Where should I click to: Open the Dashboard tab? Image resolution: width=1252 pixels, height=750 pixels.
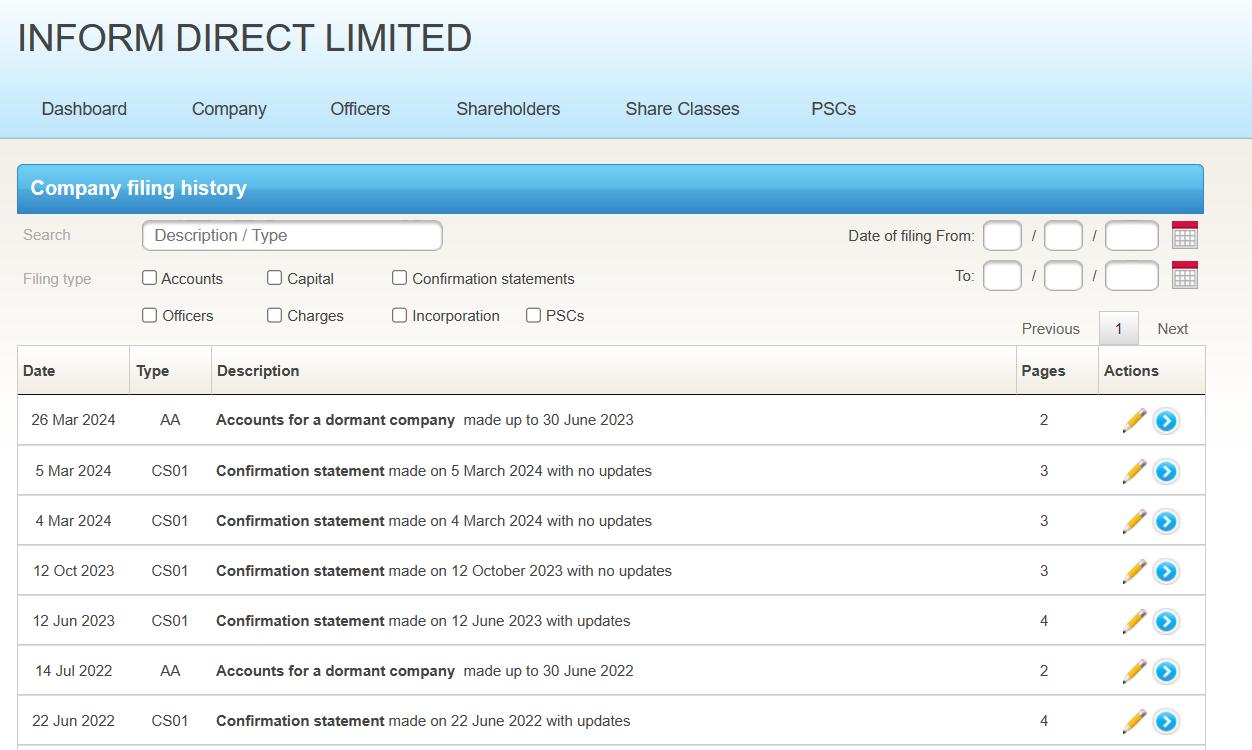84,109
